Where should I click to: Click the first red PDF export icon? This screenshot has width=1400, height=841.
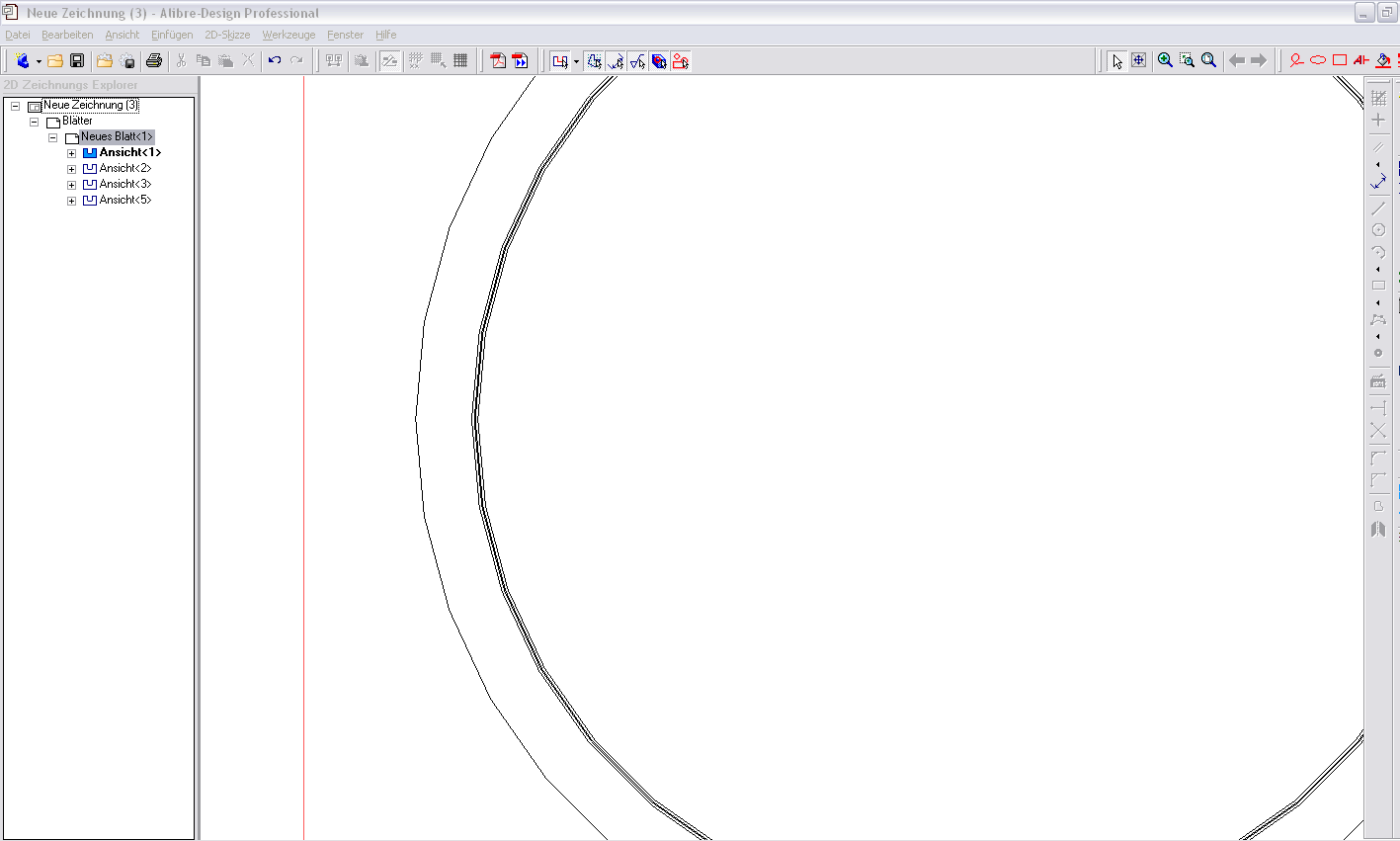click(x=499, y=60)
